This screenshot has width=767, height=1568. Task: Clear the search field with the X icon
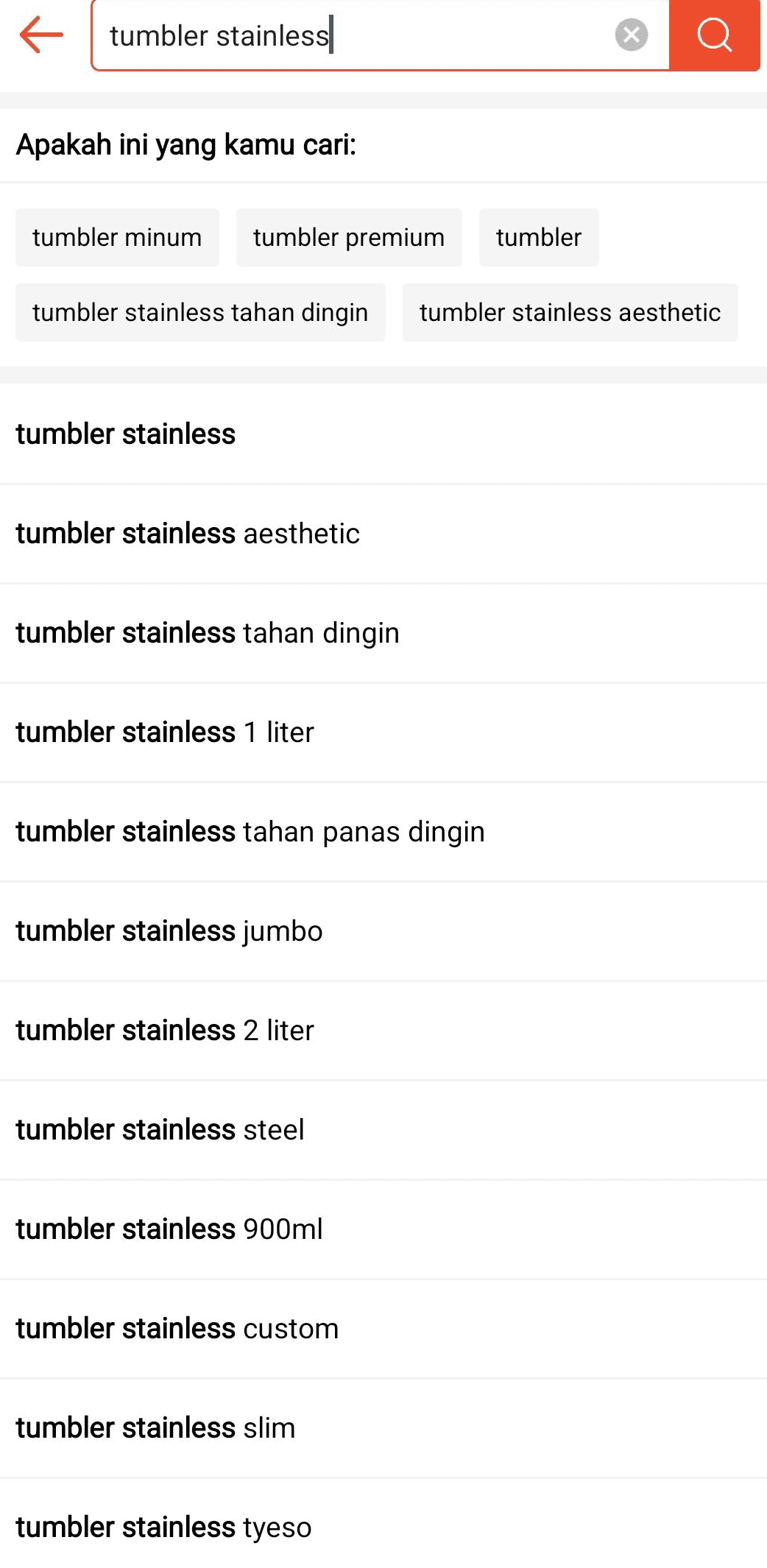[x=631, y=35]
